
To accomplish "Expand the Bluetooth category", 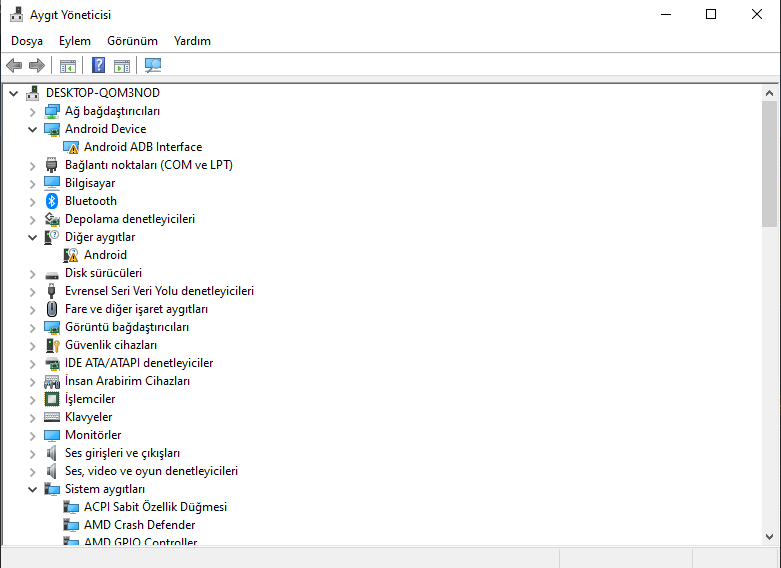I will pyautogui.click(x=32, y=201).
